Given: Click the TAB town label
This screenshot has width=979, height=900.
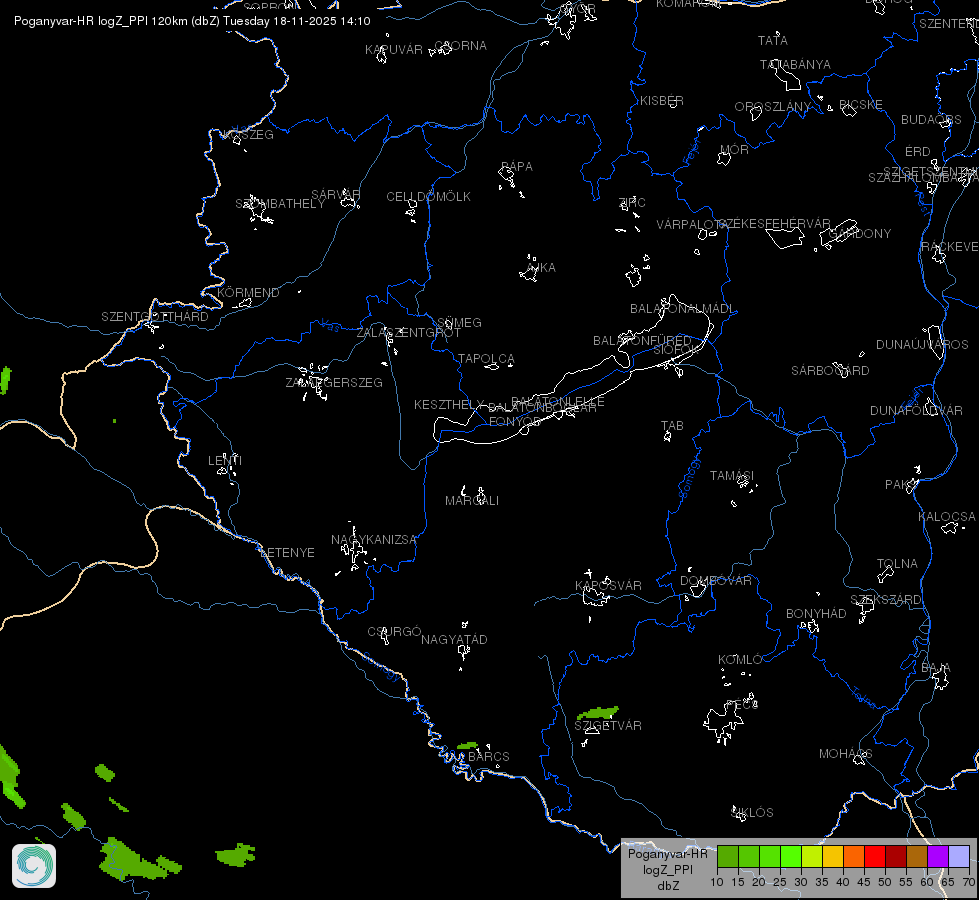Looking at the screenshot, I should [672, 426].
